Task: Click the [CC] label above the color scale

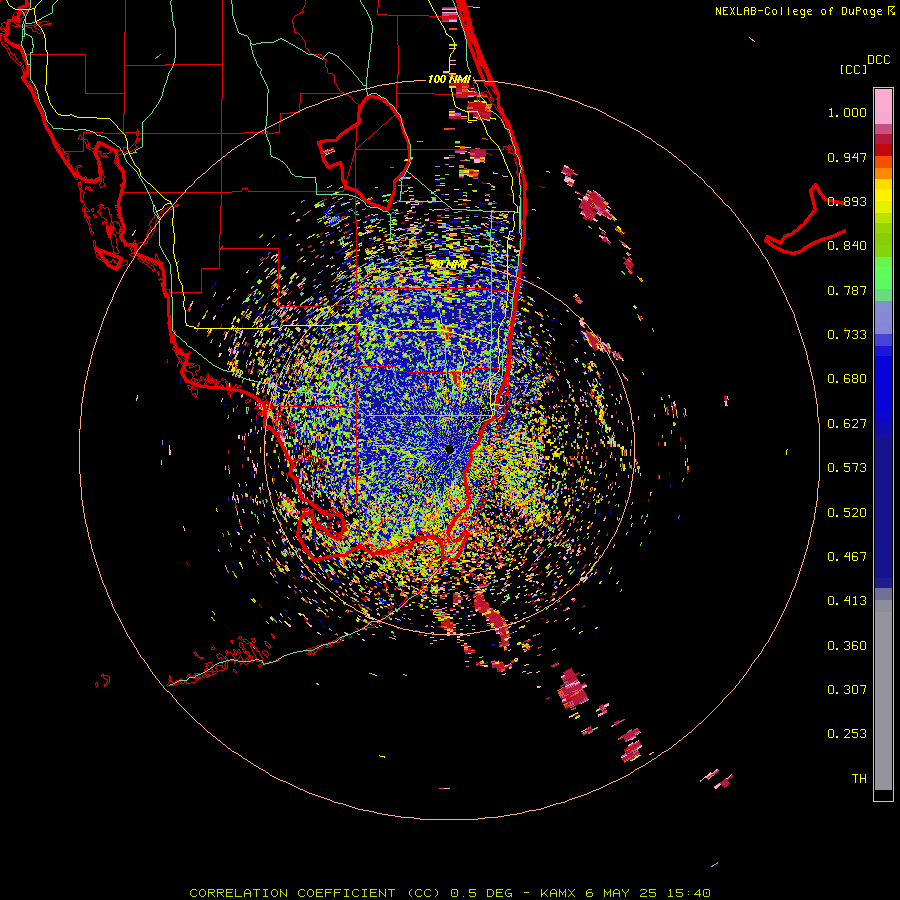Action: click(x=853, y=69)
